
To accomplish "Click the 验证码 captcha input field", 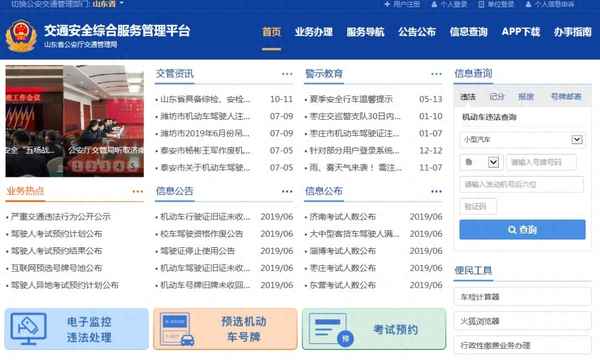I will (x=478, y=207).
